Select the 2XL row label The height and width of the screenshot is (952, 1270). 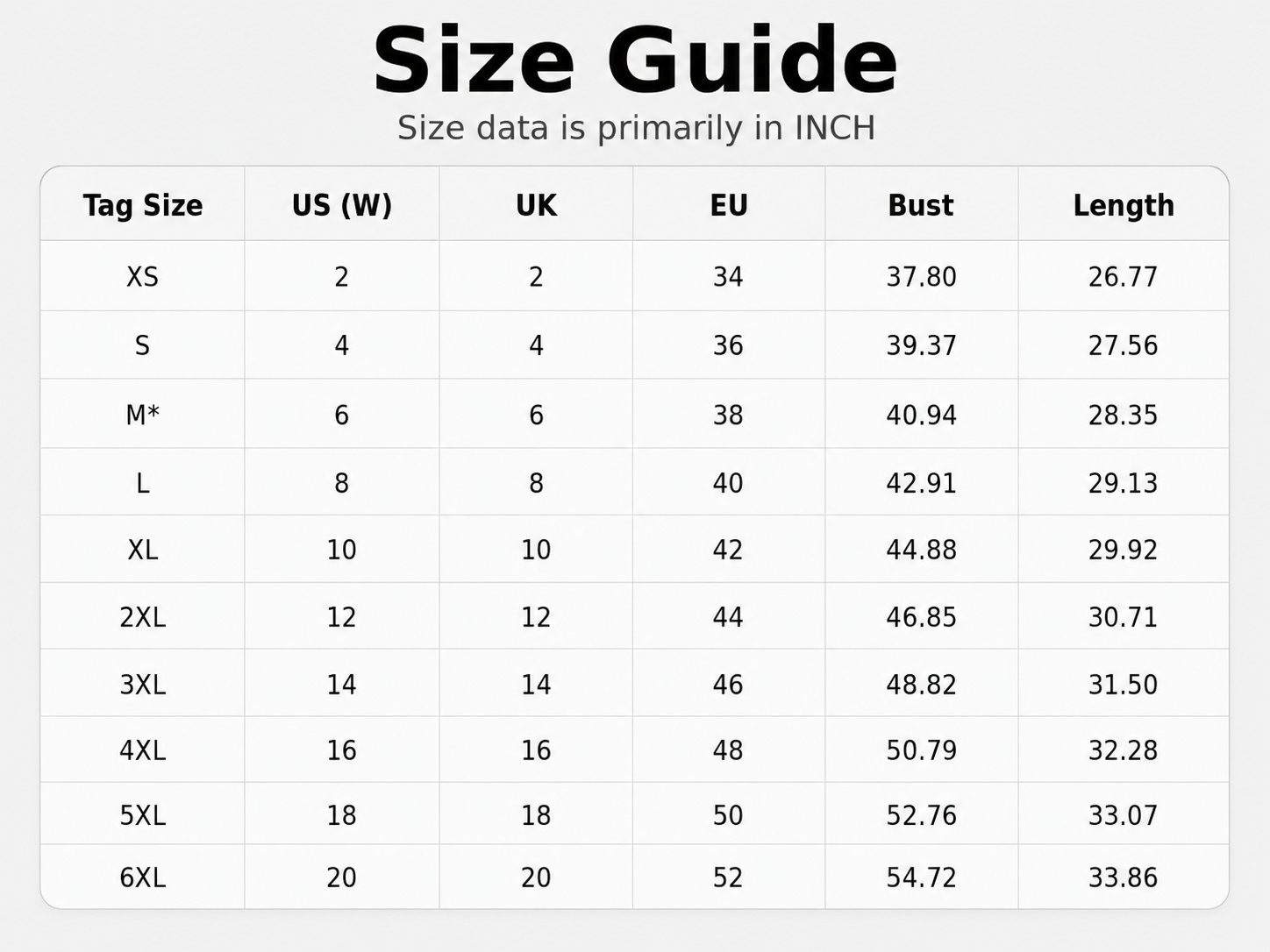coord(143,617)
